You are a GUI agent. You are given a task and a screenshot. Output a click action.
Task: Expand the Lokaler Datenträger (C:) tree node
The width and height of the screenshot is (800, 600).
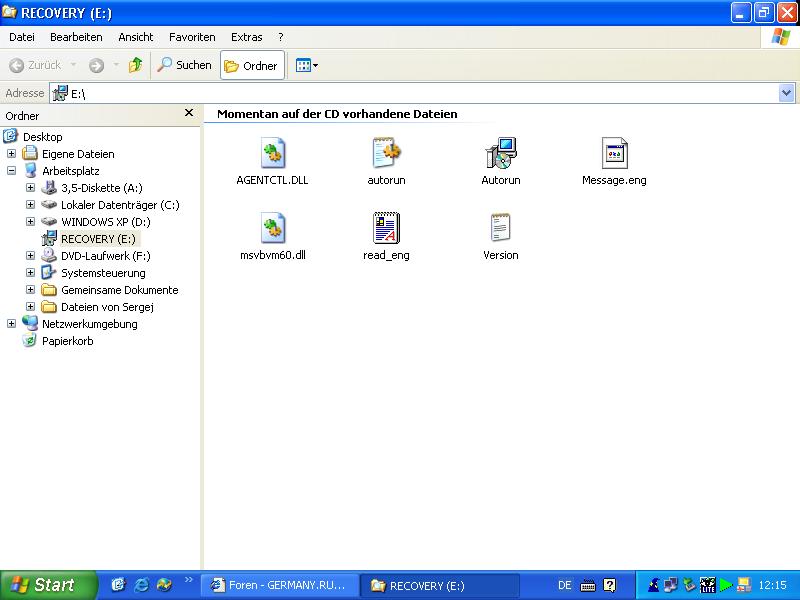30,205
